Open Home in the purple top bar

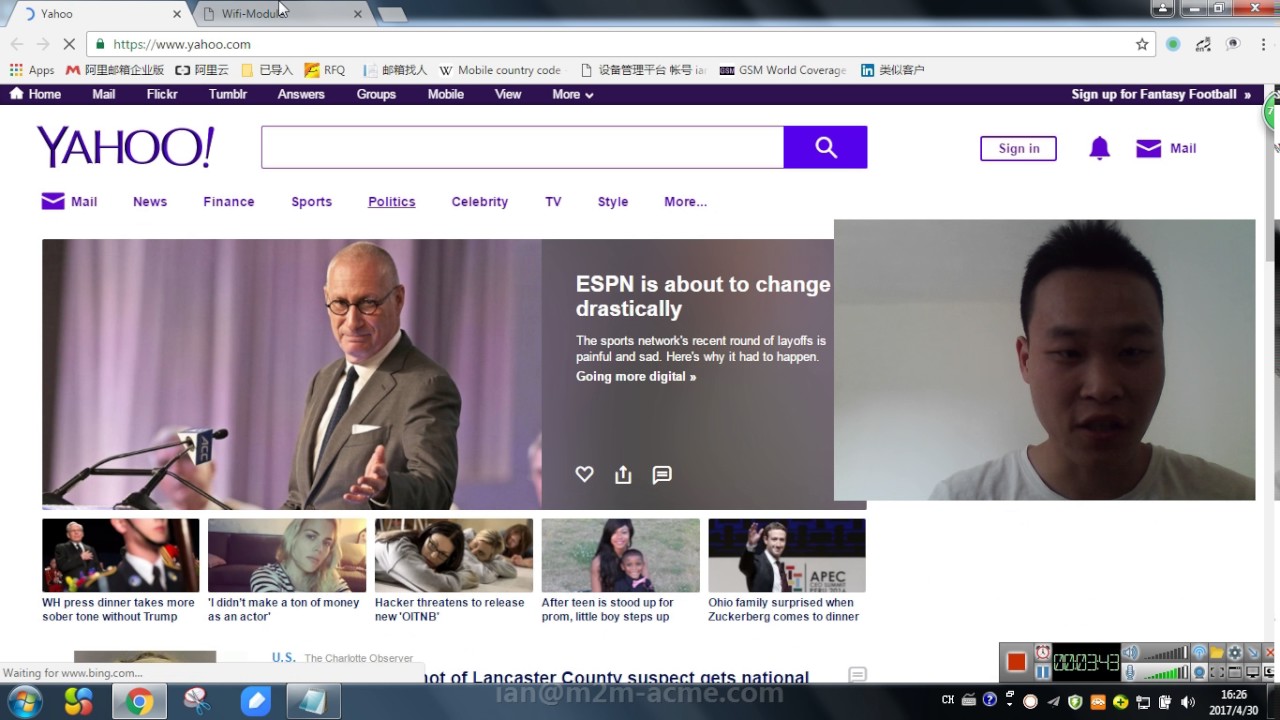(35, 94)
